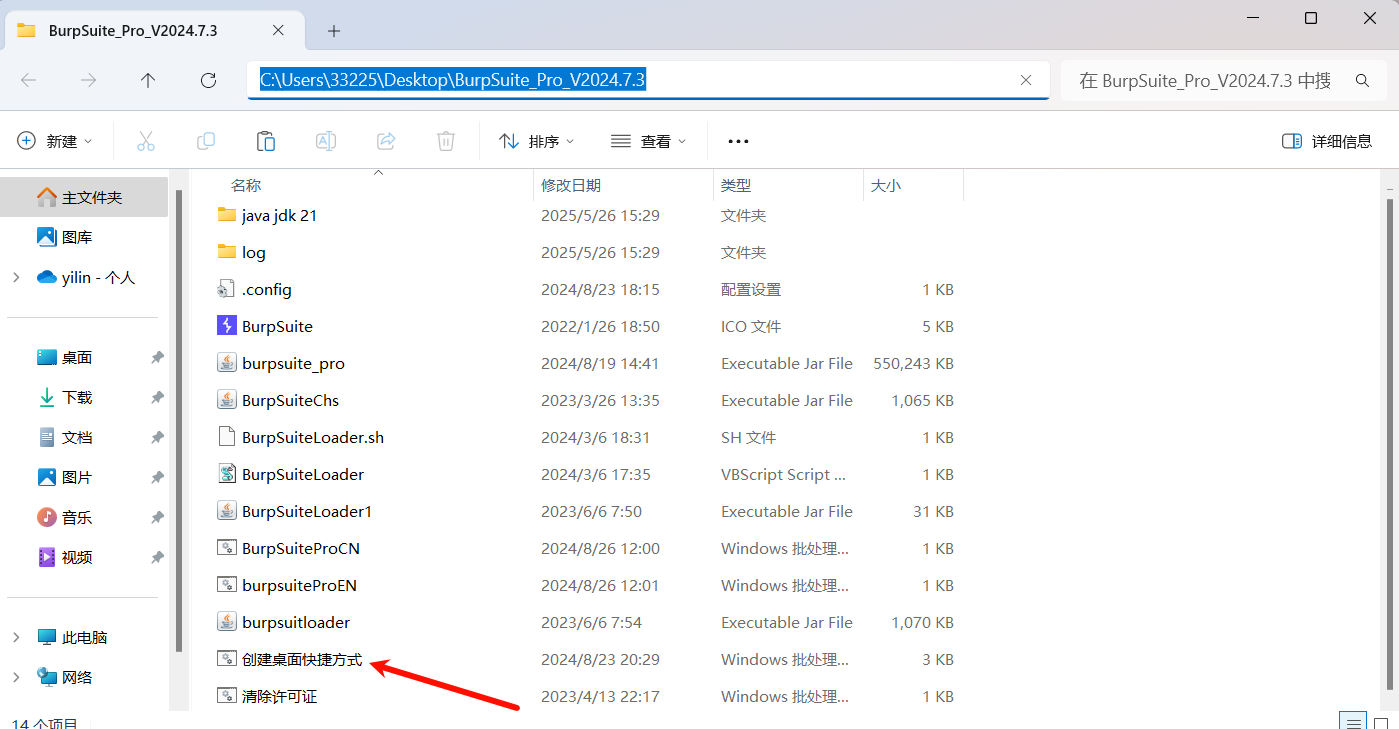The height and width of the screenshot is (729, 1399).
Task: Click the Rename icon in toolbar
Action: [x=326, y=141]
